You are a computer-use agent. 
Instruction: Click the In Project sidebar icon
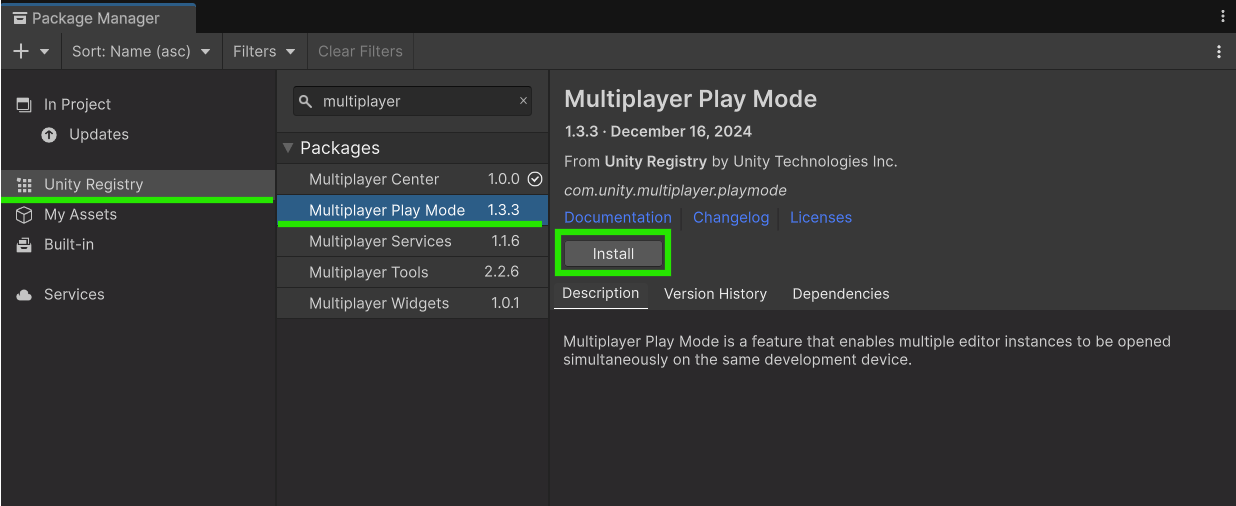coord(24,104)
